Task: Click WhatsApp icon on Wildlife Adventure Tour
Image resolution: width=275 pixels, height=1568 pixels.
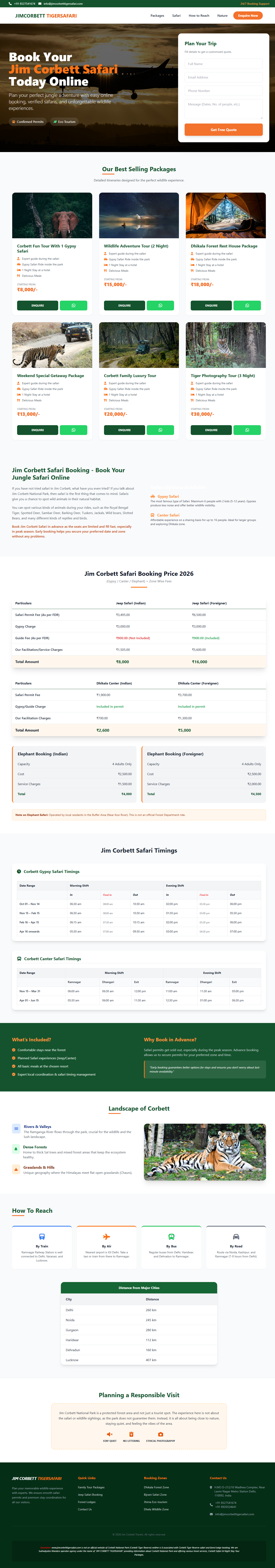Action: [x=161, y=306]
